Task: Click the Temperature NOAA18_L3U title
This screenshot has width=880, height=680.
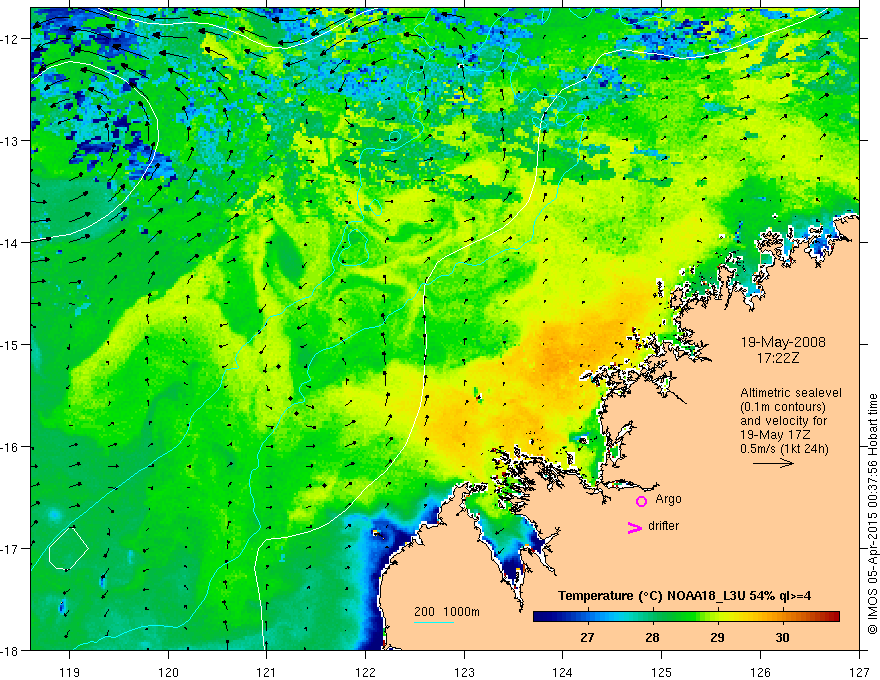Action: click(x=684, y=596)
